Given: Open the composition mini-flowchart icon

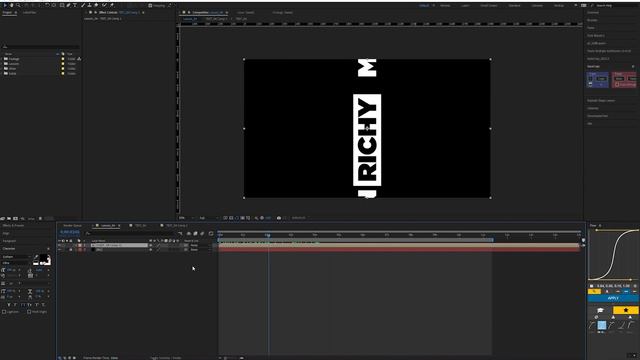Looking at the screenshot, I should pos(180,233).
